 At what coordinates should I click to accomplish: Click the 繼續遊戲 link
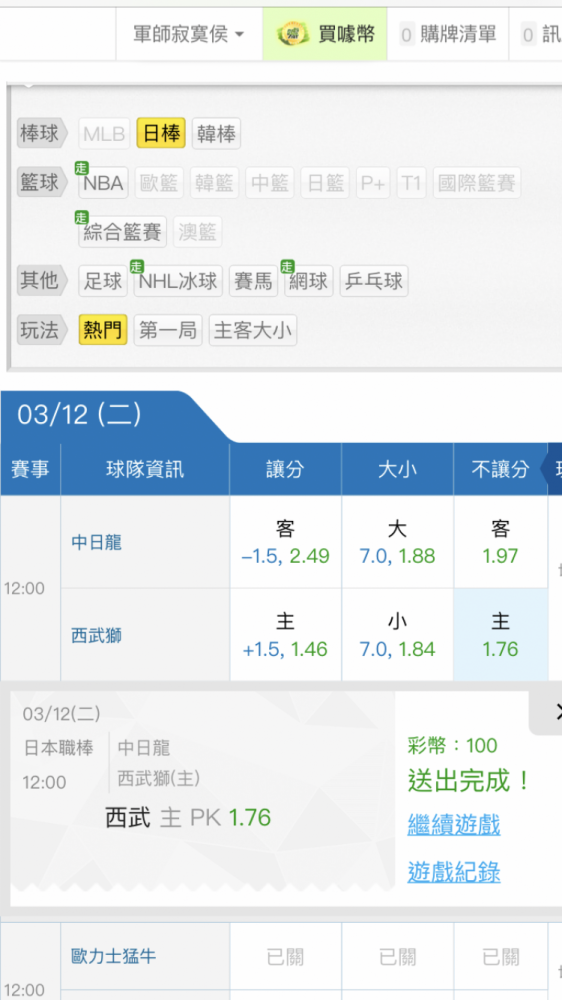pyautogui.click(x=454, y=825)
